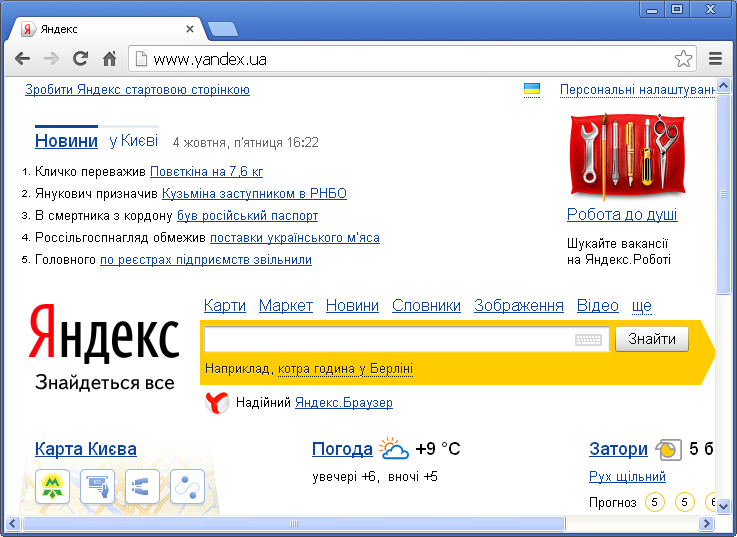Click the ATM/payment terminal map icon
This screenshot has height=537, width=737.
point(97,486)
